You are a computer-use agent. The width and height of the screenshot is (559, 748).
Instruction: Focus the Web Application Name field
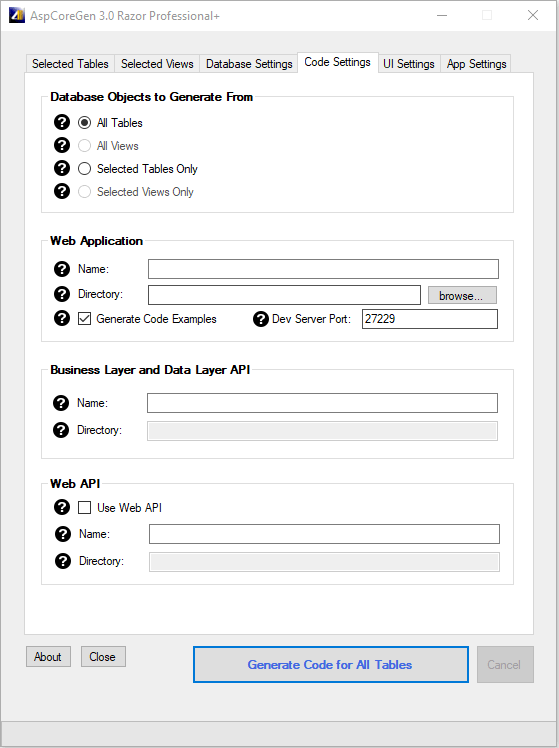pyautogui.click(x=323, y=269)
